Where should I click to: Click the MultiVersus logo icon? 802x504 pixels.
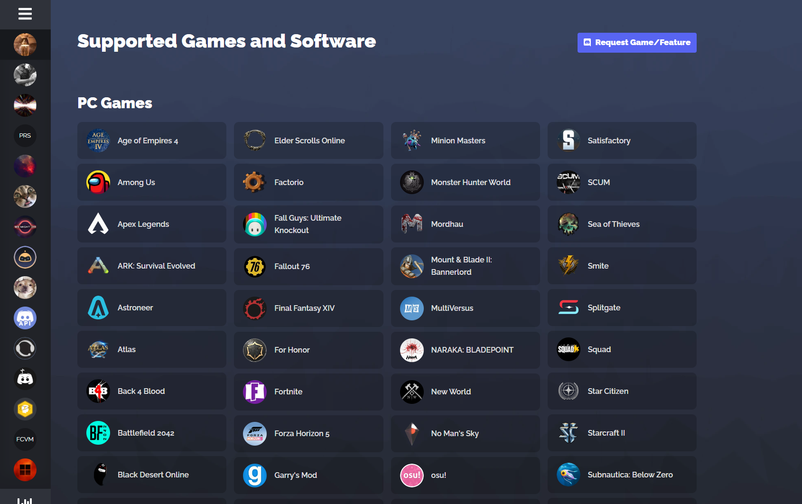point(412,308)
